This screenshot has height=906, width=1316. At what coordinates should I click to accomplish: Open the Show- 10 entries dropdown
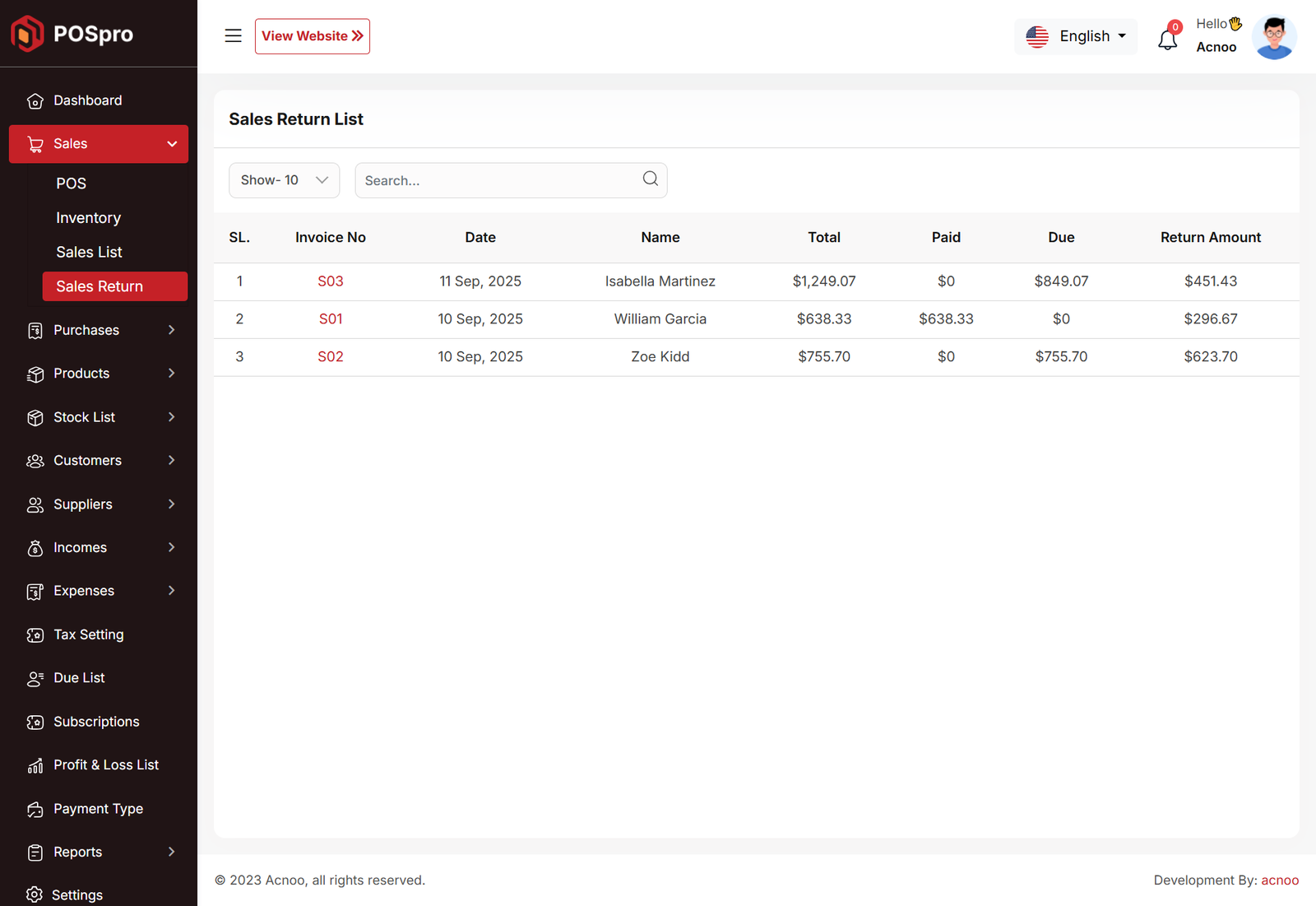click(x=284, y=180)
